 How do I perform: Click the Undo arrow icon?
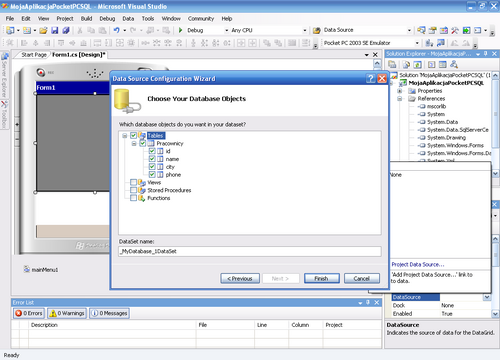click(116, 30)
